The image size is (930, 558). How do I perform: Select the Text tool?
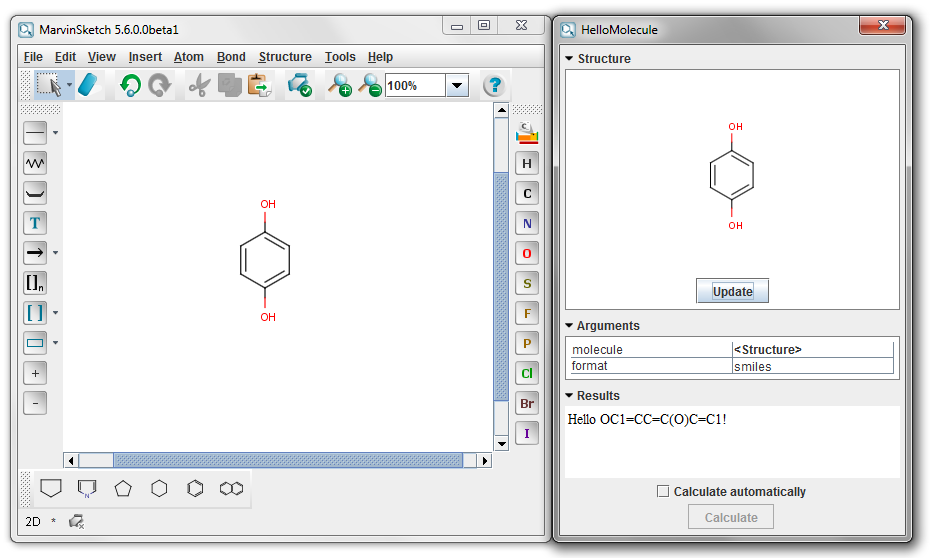click(35, 222)
